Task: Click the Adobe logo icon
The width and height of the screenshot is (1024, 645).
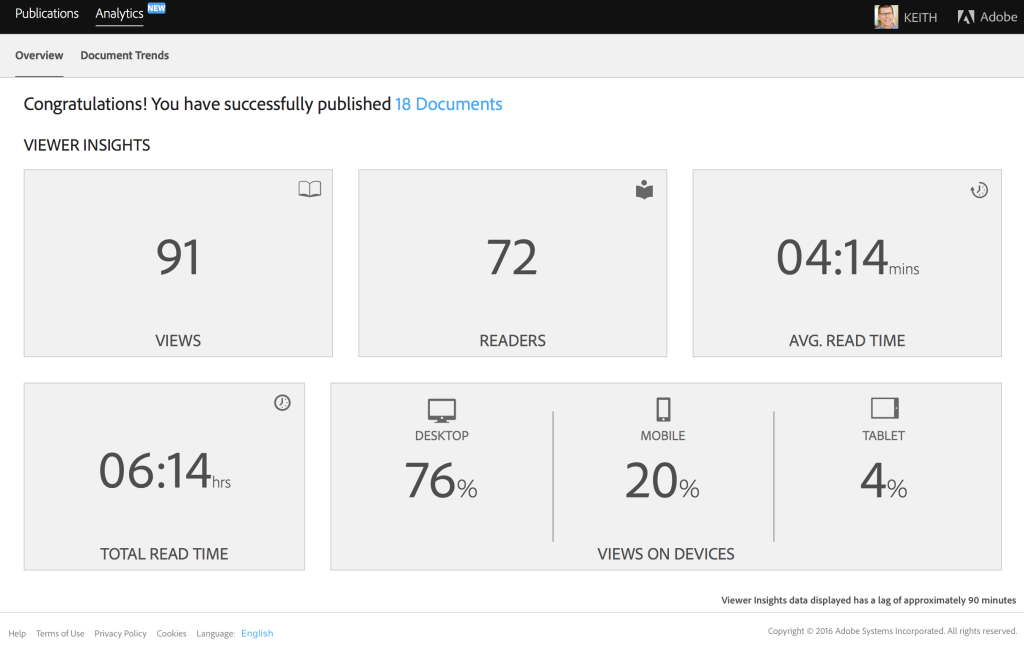Action: pyautogui.click(x=966, y=17)
